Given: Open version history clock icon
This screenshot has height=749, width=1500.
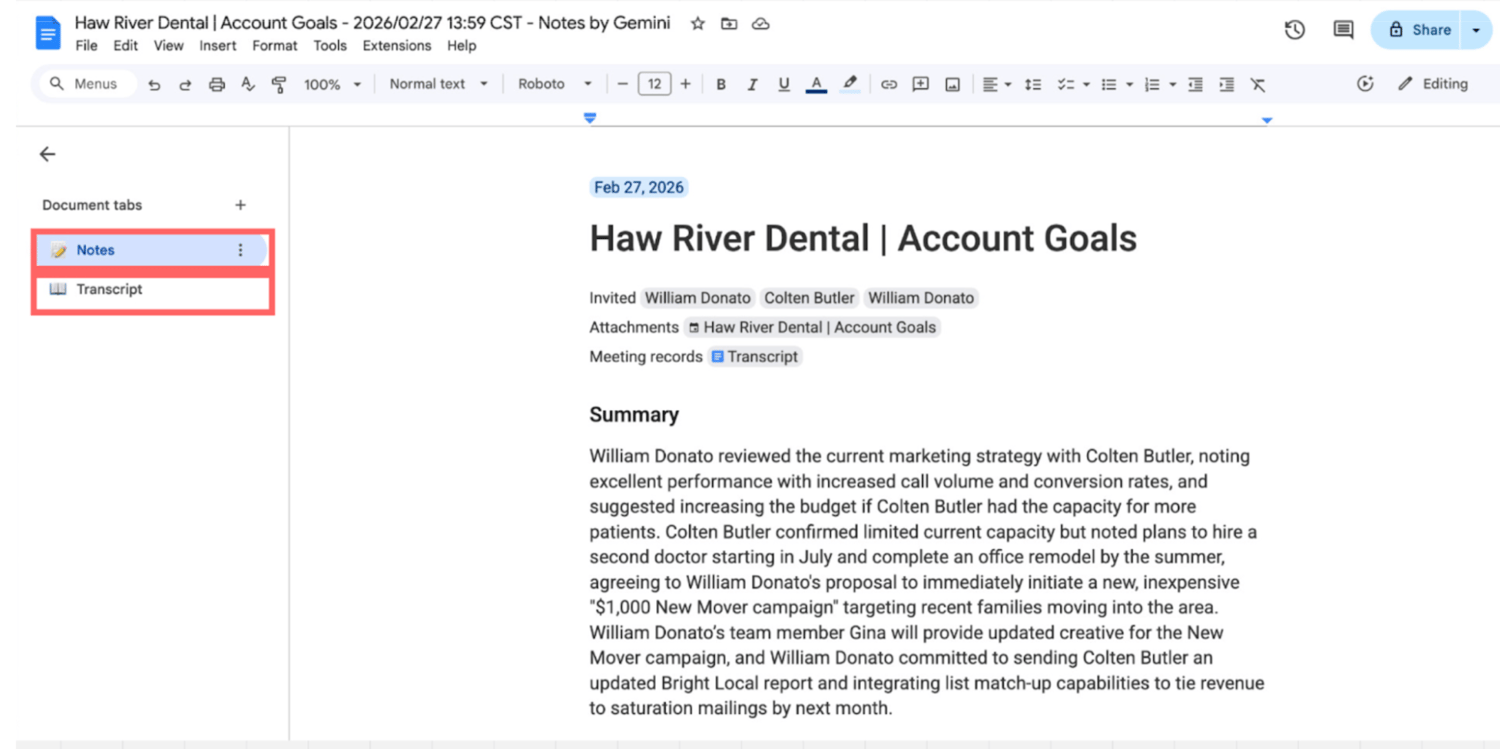Looking at the screenshot, I should point(1295,30).
